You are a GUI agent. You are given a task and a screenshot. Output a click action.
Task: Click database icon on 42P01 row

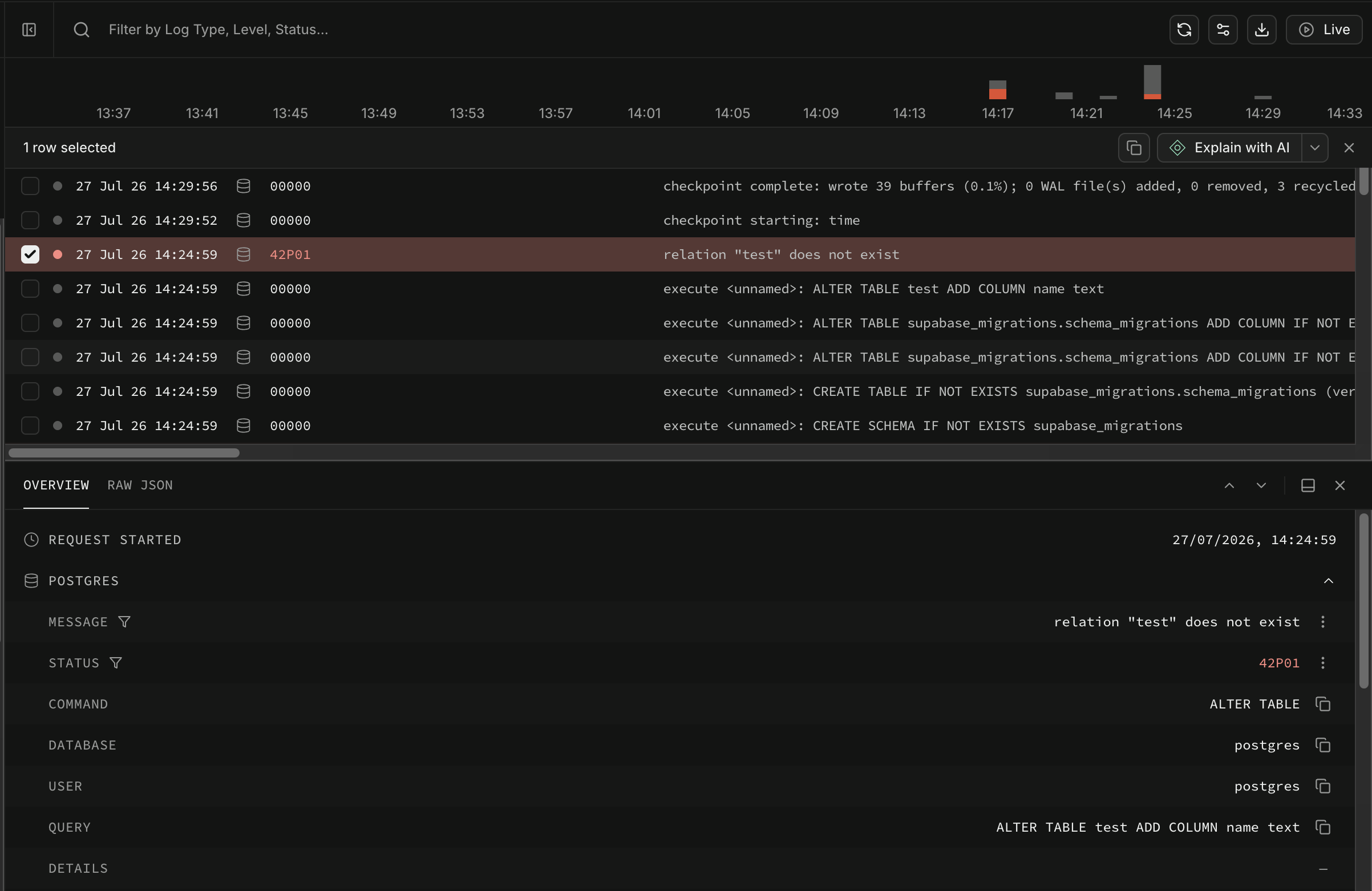[243, 254]
